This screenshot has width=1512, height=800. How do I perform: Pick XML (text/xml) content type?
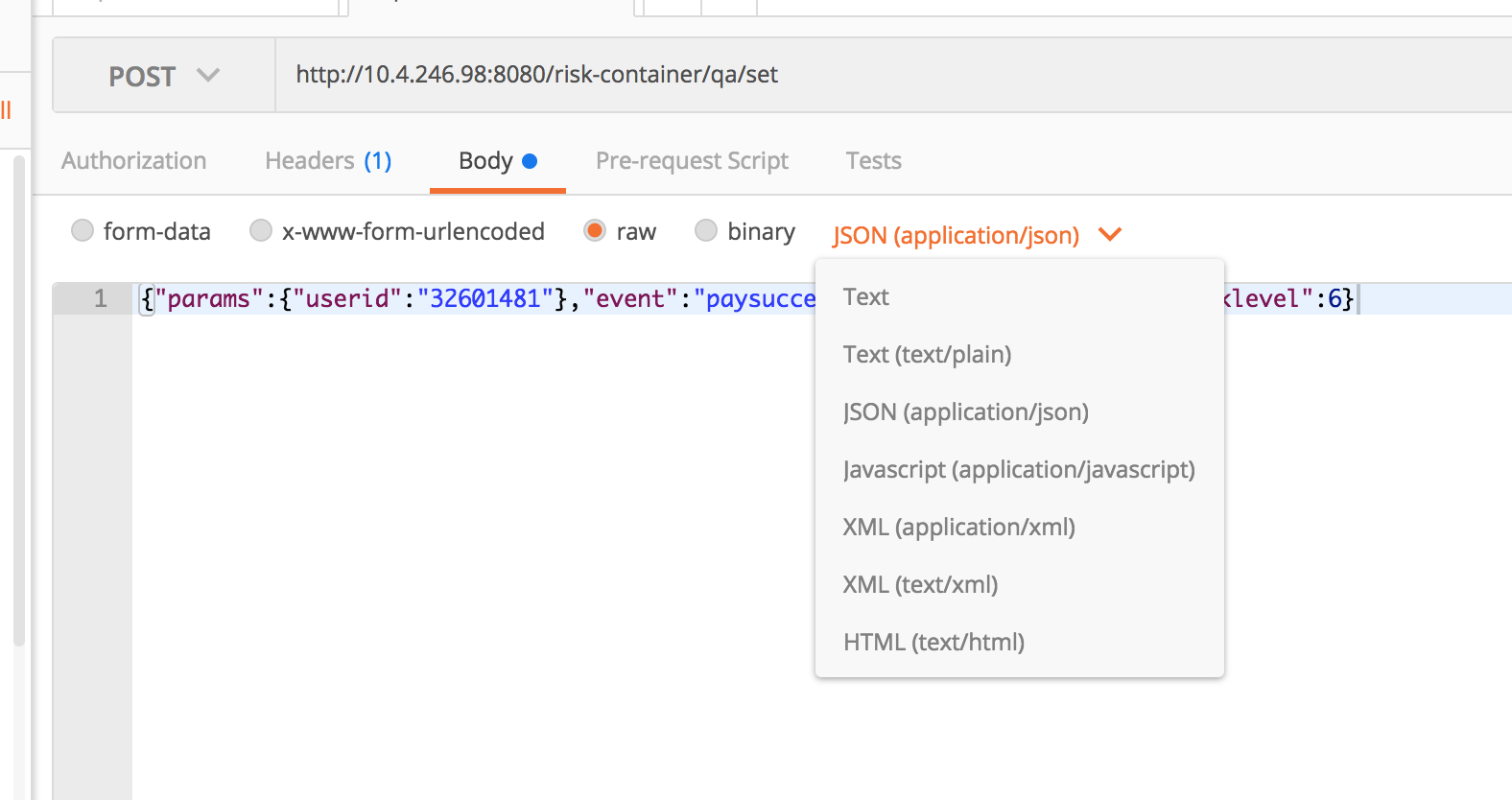(x=920, y=585)
